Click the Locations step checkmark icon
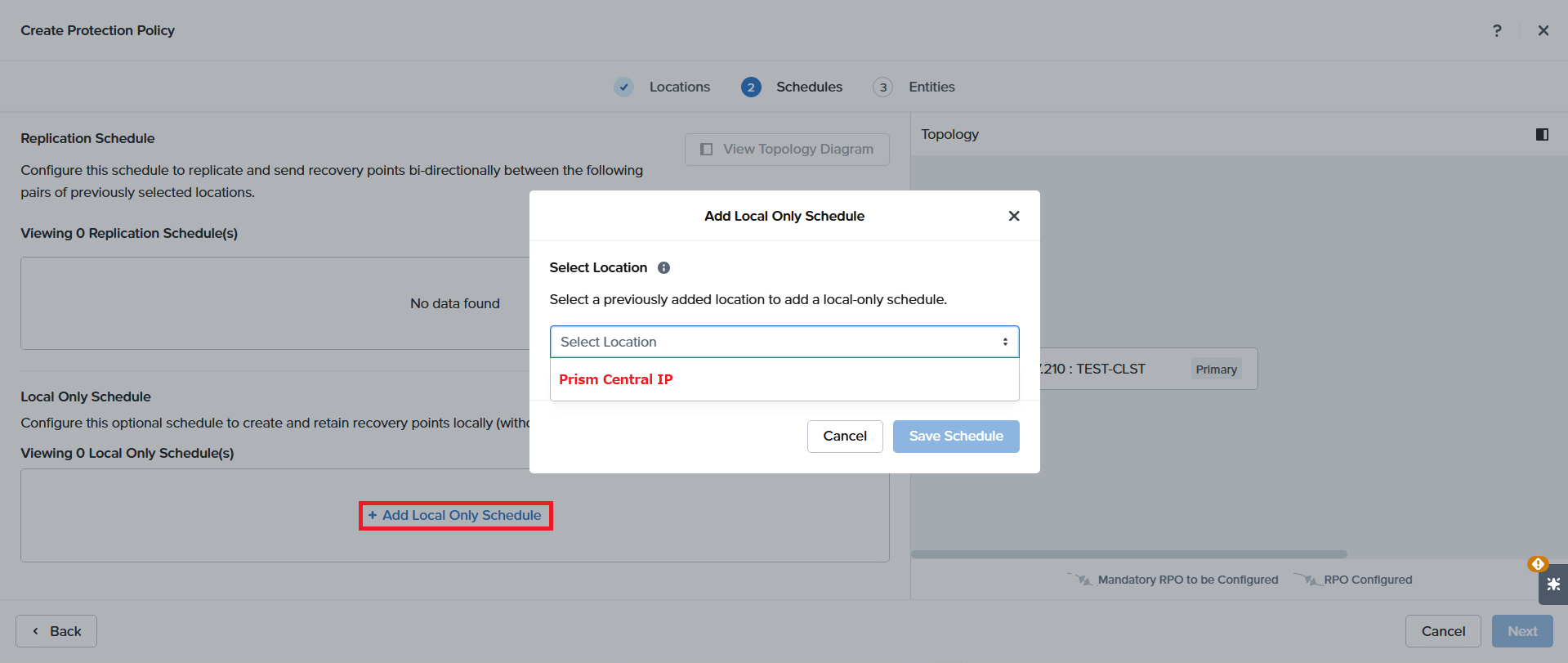This screenshot has width=1568, height=663. pyautogui.click(x=623, y=87)
